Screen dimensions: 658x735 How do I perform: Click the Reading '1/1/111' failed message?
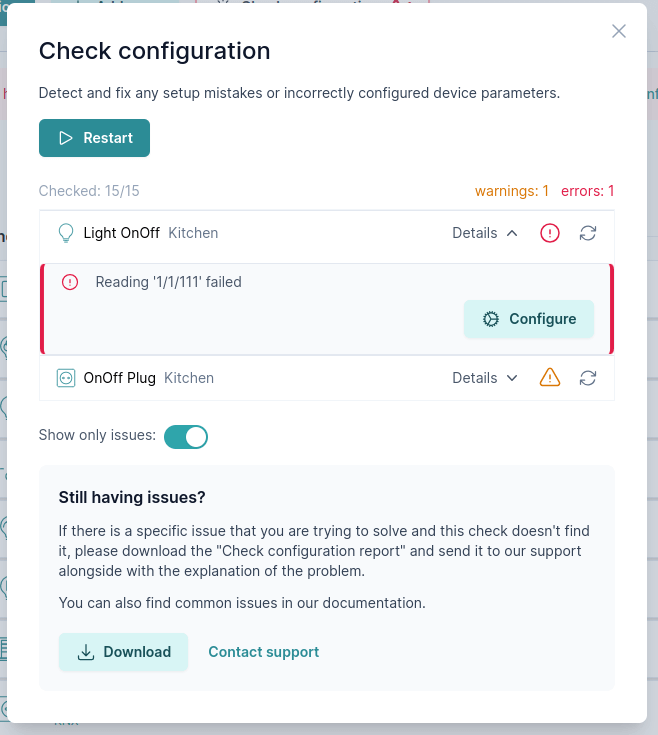click(168, 282)
